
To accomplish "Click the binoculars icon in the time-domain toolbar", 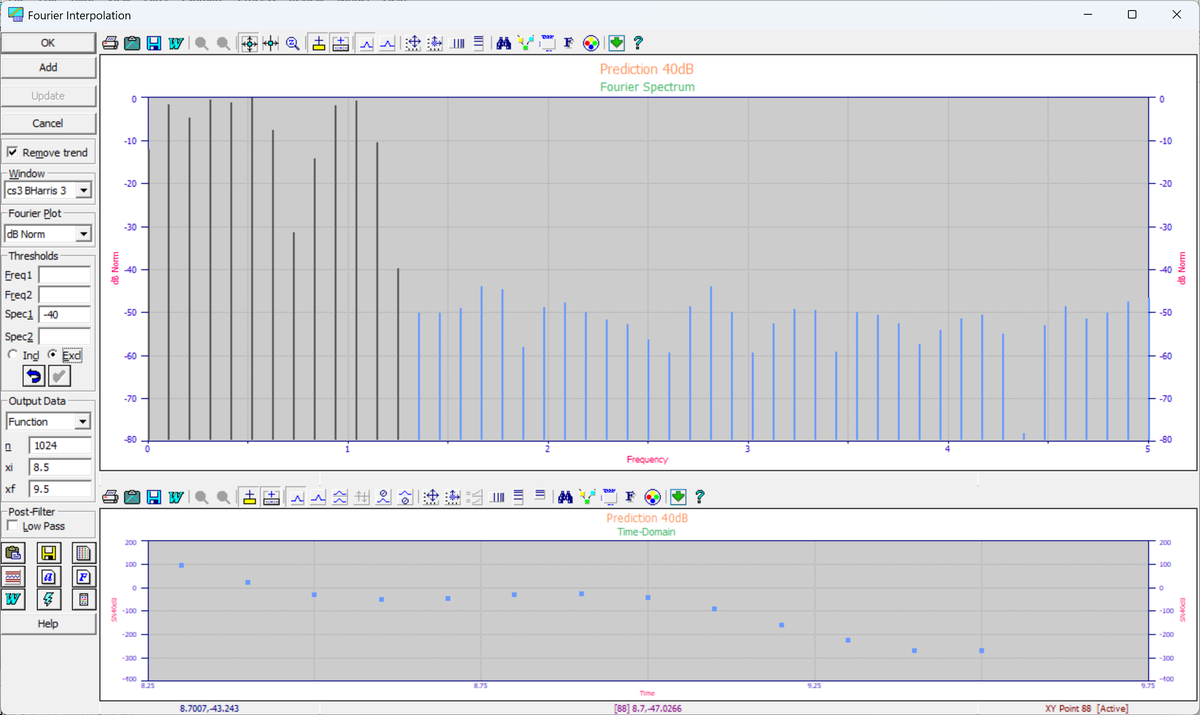I will (565, 497).
